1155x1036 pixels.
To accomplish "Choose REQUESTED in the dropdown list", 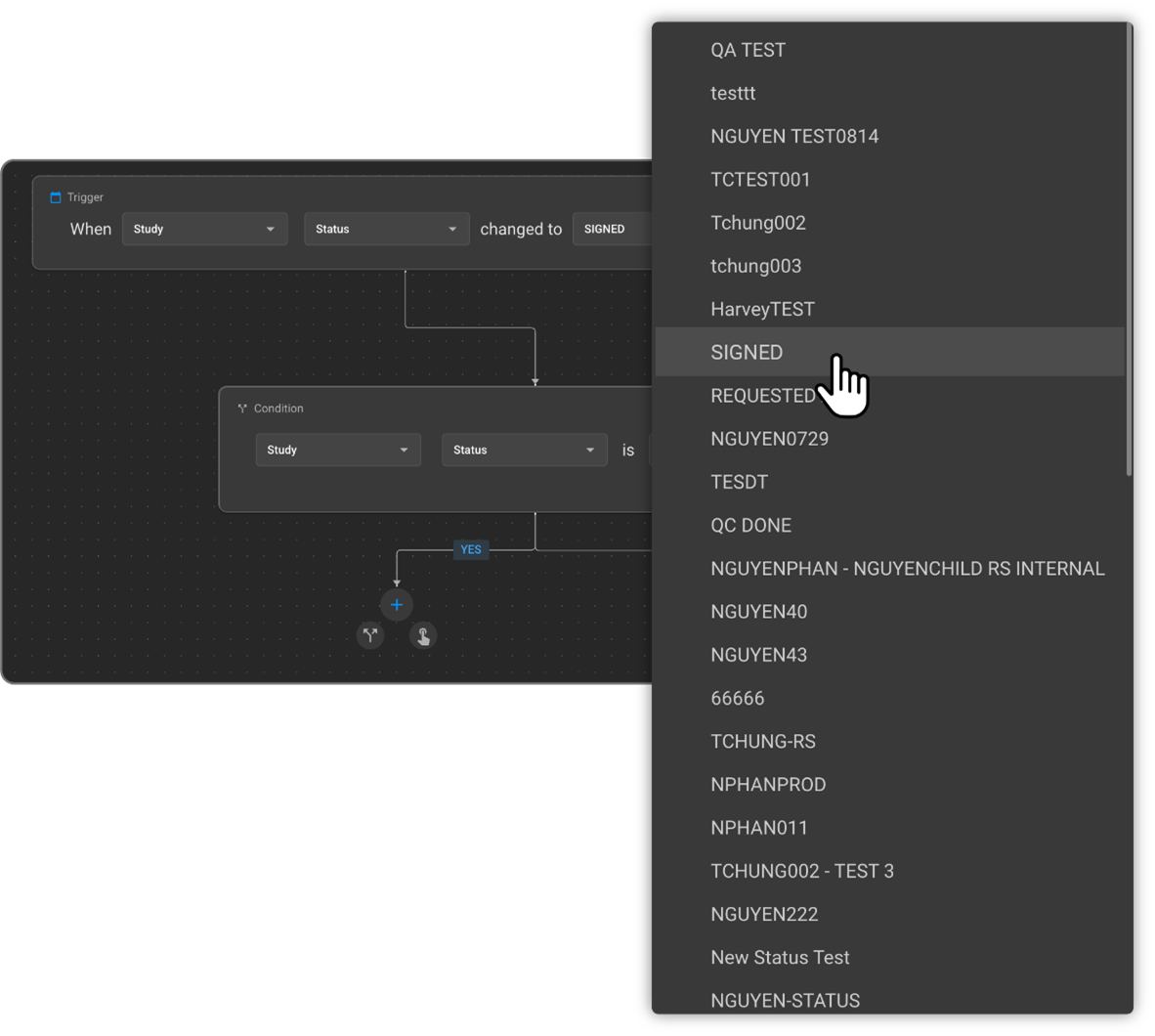I will [762, 396].
